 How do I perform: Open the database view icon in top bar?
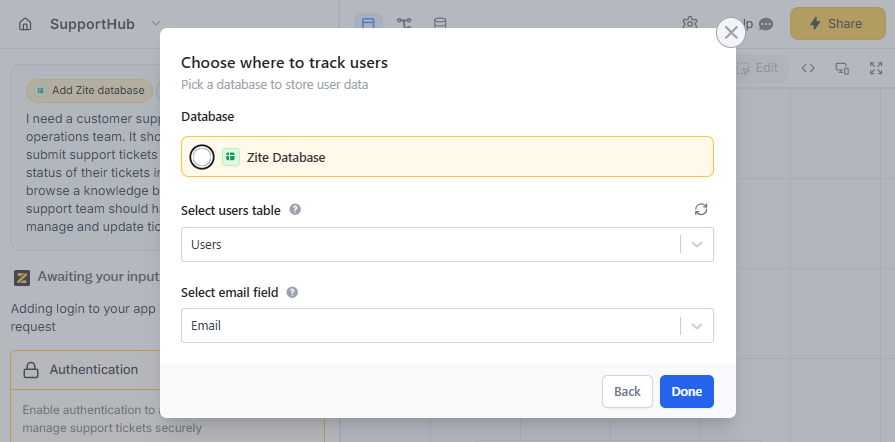coord(440,23)
